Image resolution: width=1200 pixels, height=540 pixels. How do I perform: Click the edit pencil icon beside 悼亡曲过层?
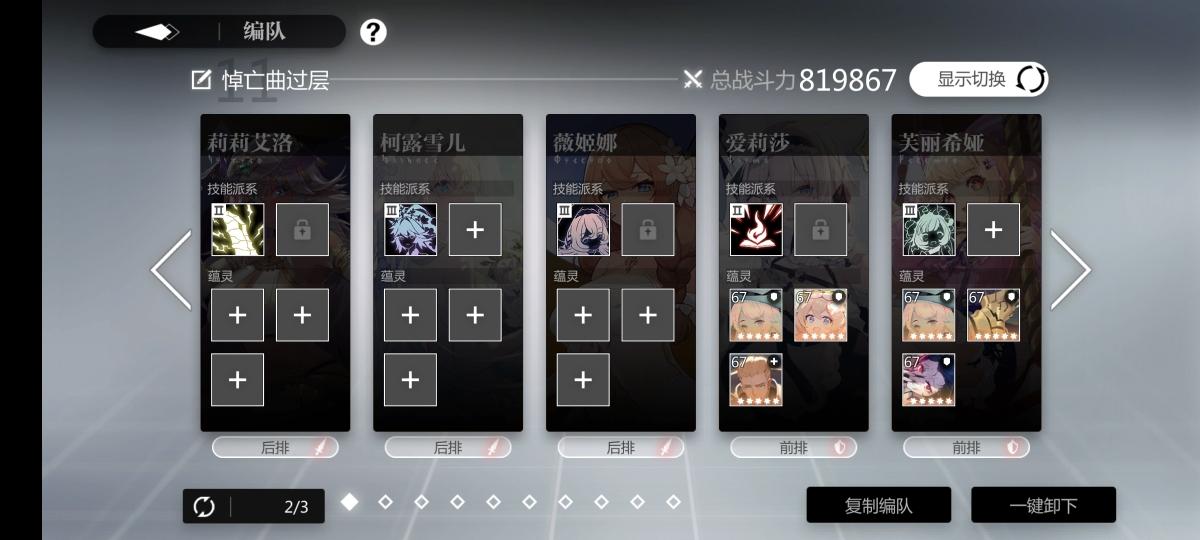click(201, 80)
